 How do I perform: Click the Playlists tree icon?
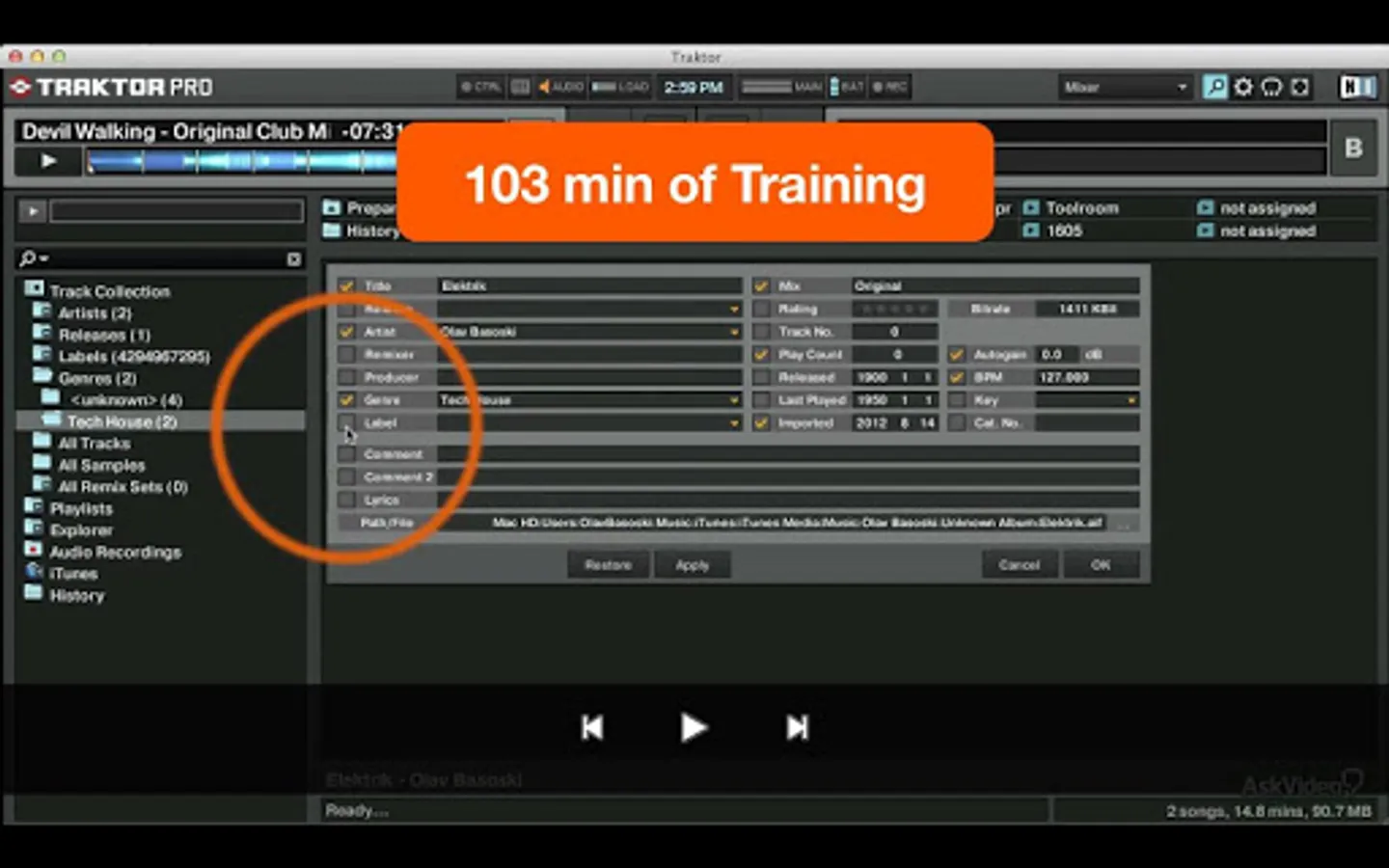34,506
